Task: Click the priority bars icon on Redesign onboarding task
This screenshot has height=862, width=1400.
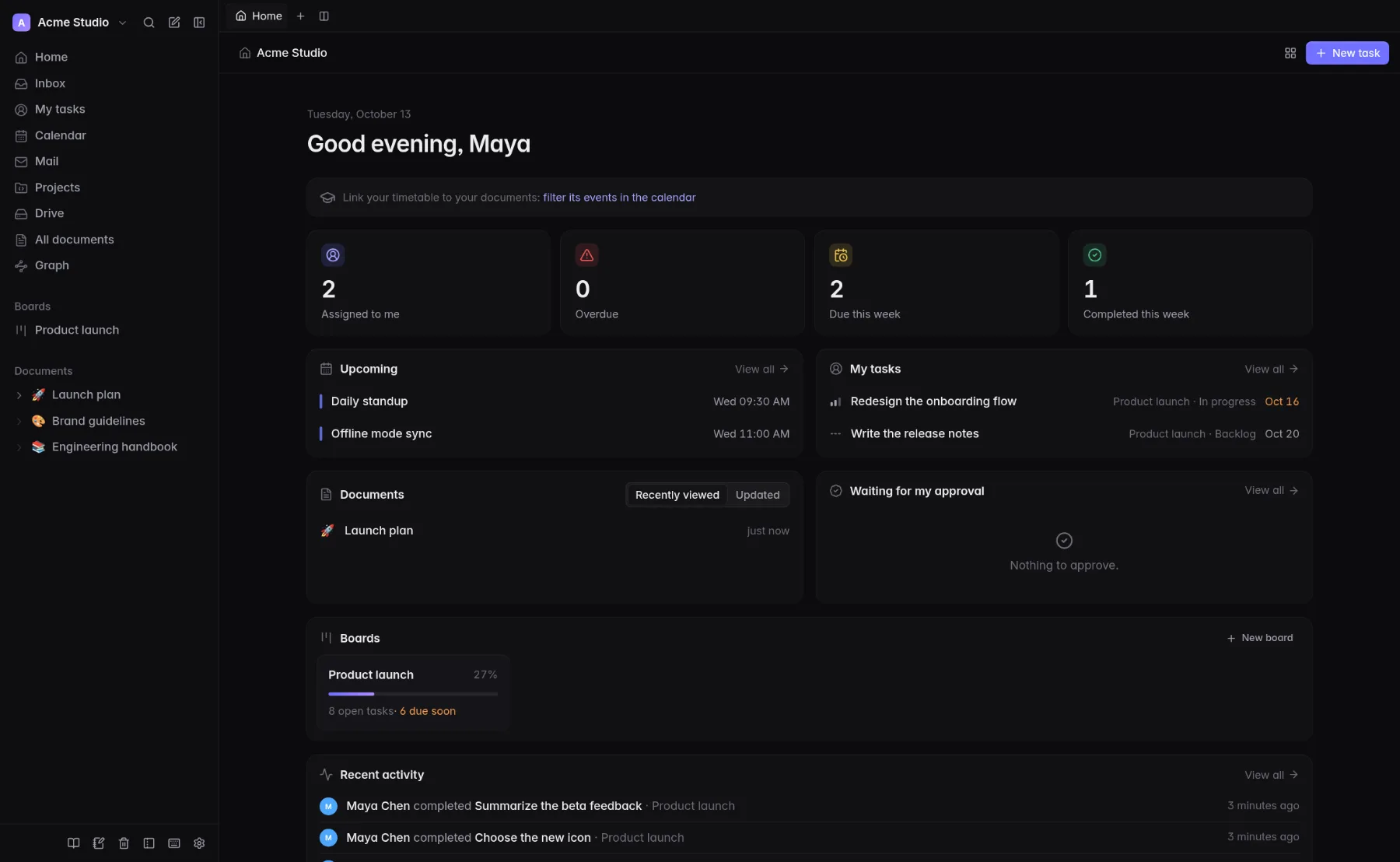Action: point(835,402)
